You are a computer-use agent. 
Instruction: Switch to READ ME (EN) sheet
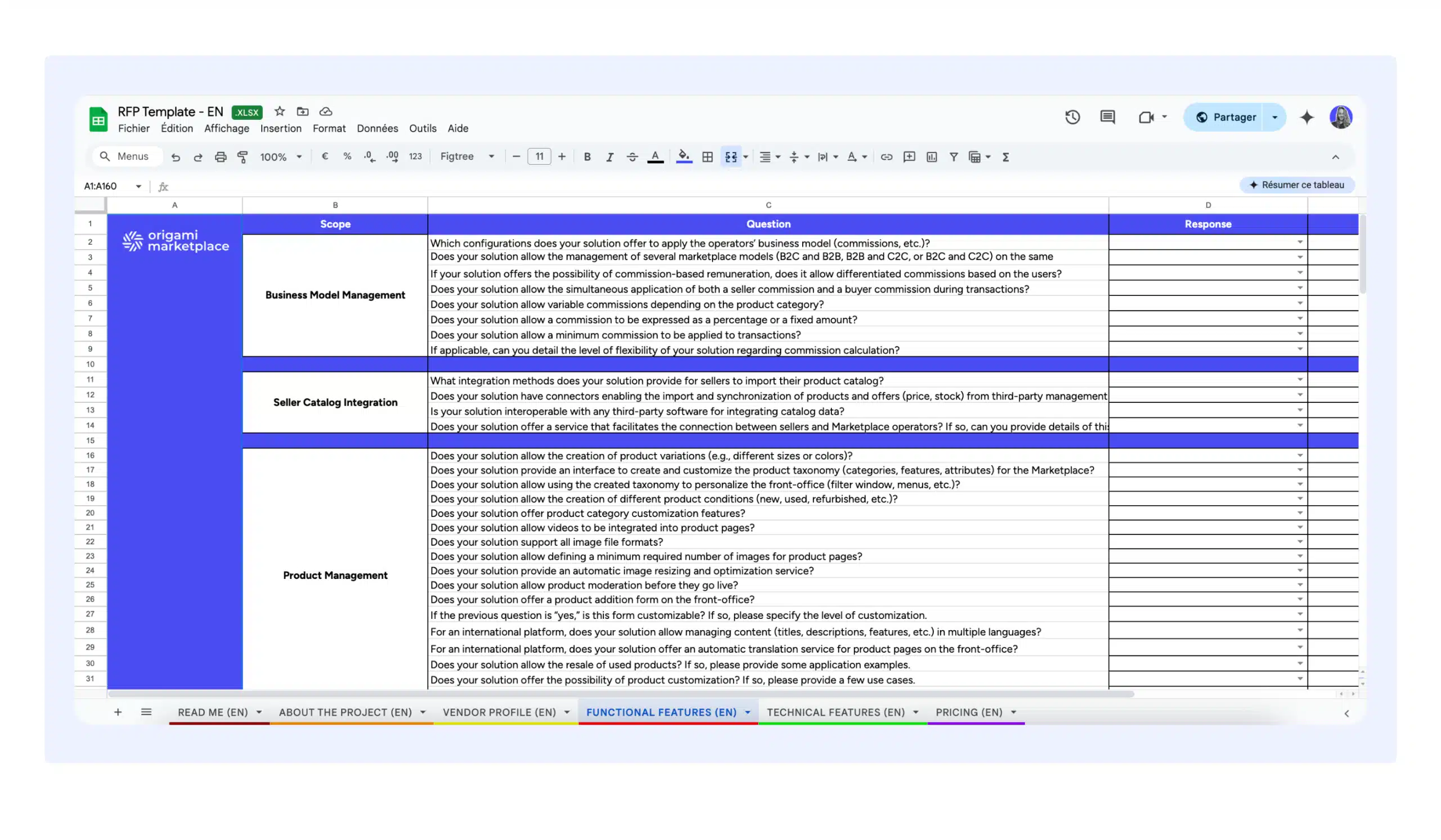pos(213,713)
